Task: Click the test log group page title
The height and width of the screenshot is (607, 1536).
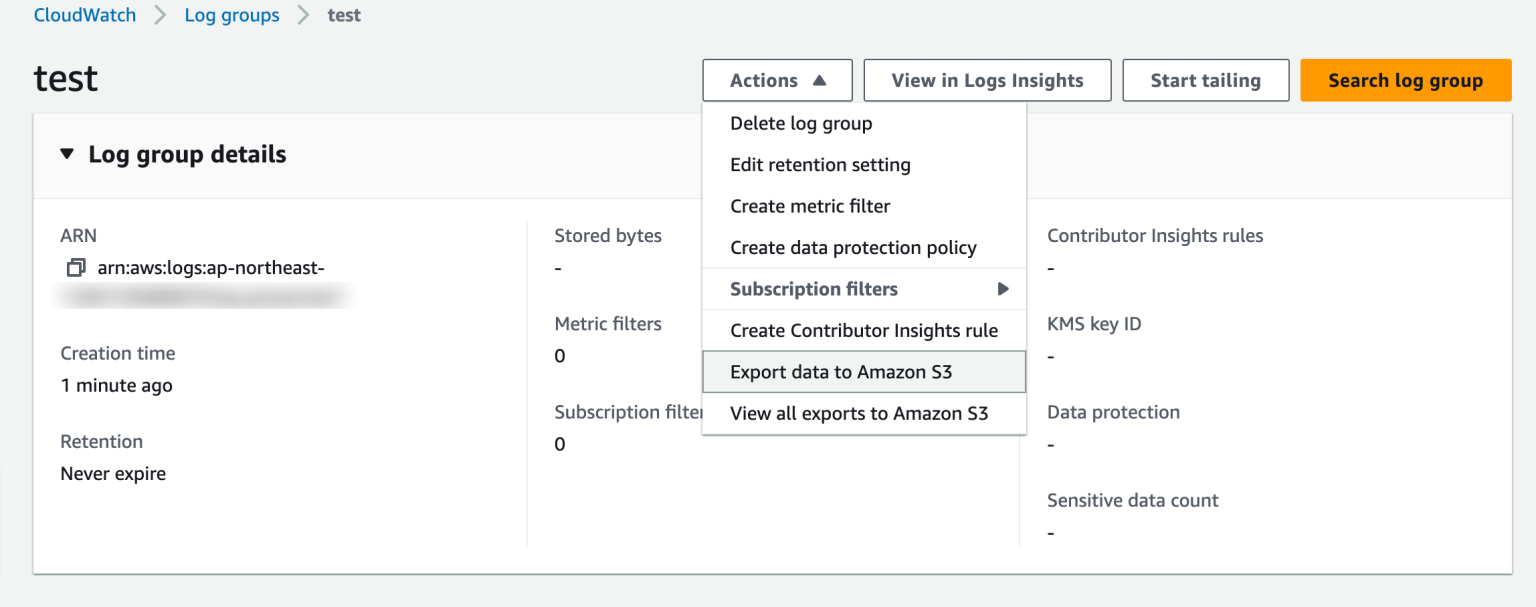Action: point(66,79)
